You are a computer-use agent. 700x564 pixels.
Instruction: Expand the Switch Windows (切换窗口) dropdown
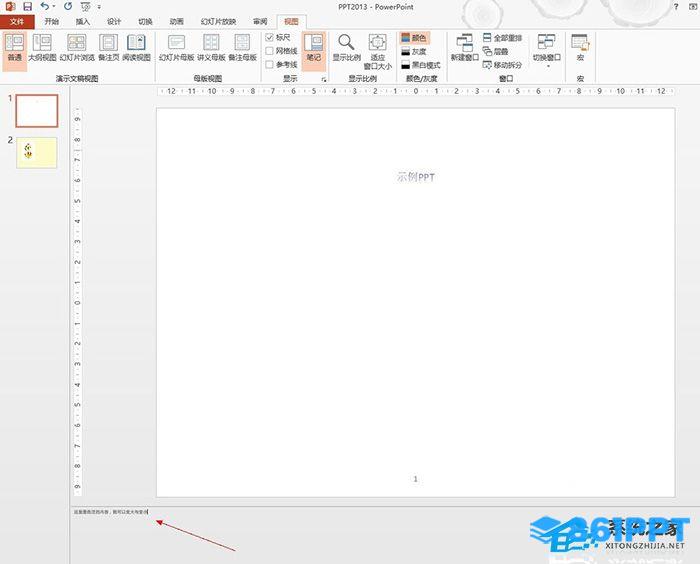[546, 48]
